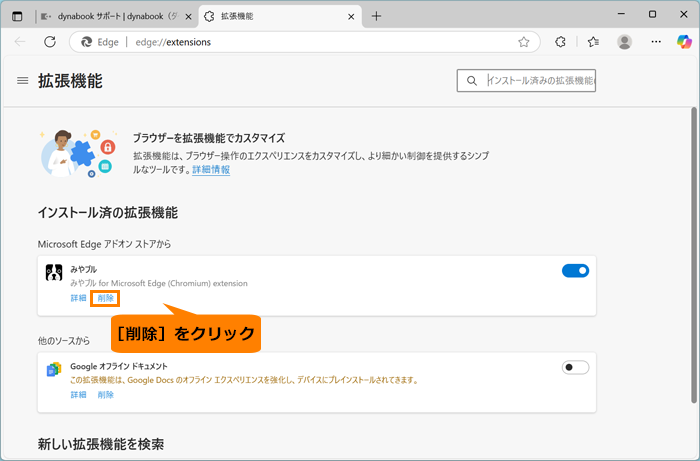700x461 pixels.
Task: Click the page vertical scrollbar
Action: 694,254
